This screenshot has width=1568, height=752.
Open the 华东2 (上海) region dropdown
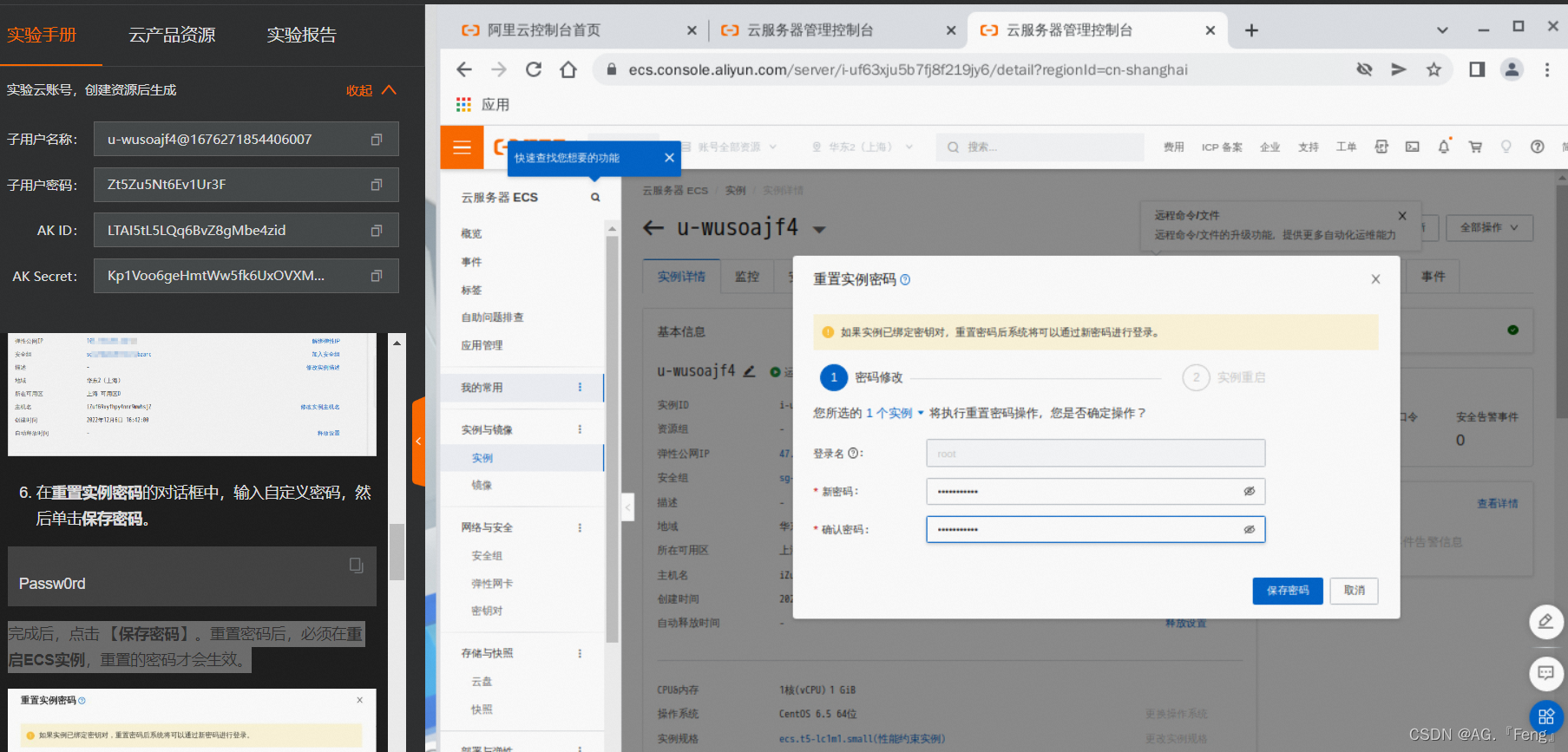[x=863, y=147]
